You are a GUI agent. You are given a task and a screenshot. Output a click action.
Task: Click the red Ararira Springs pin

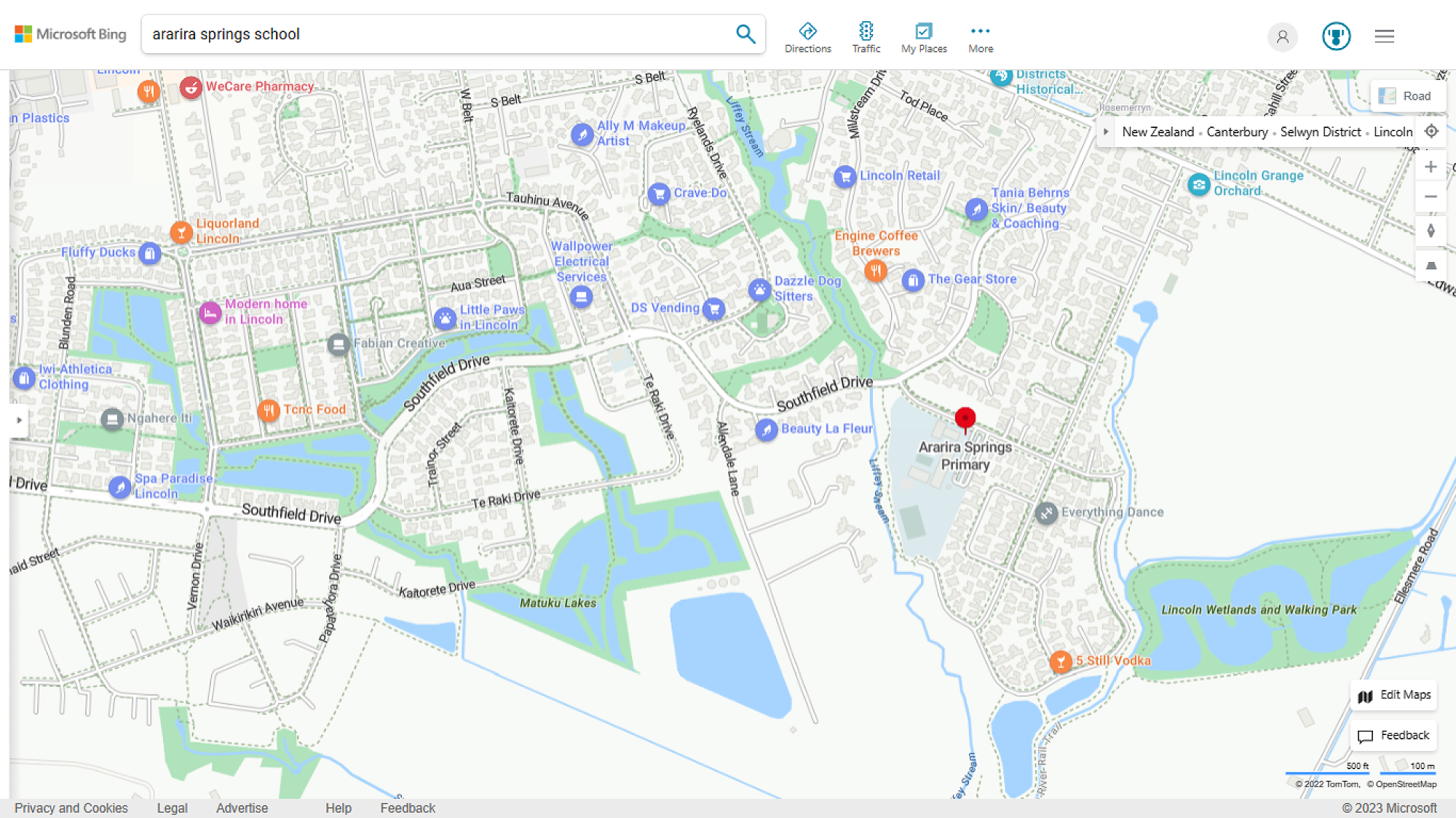pos(965,418)
